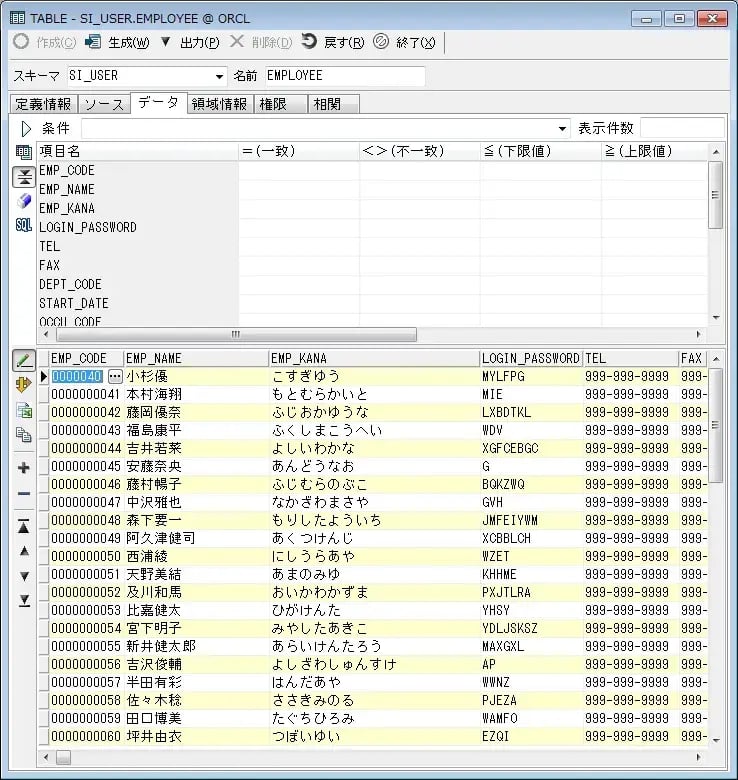Jump to first record arrow icon
This screenshot has height=780, width=738.
[24, 527]
